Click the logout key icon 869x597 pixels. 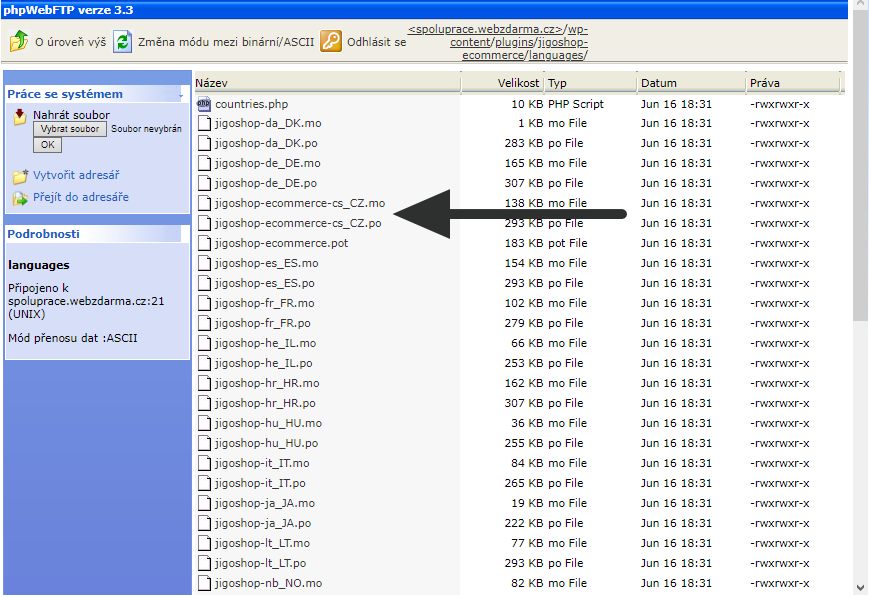pyautogui.click(x=331, y=42)
